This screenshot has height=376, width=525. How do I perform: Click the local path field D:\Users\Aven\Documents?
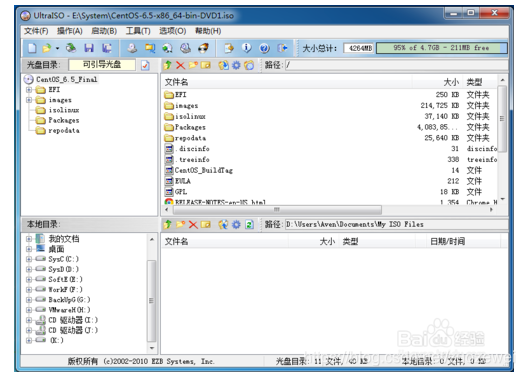point(396,224)
